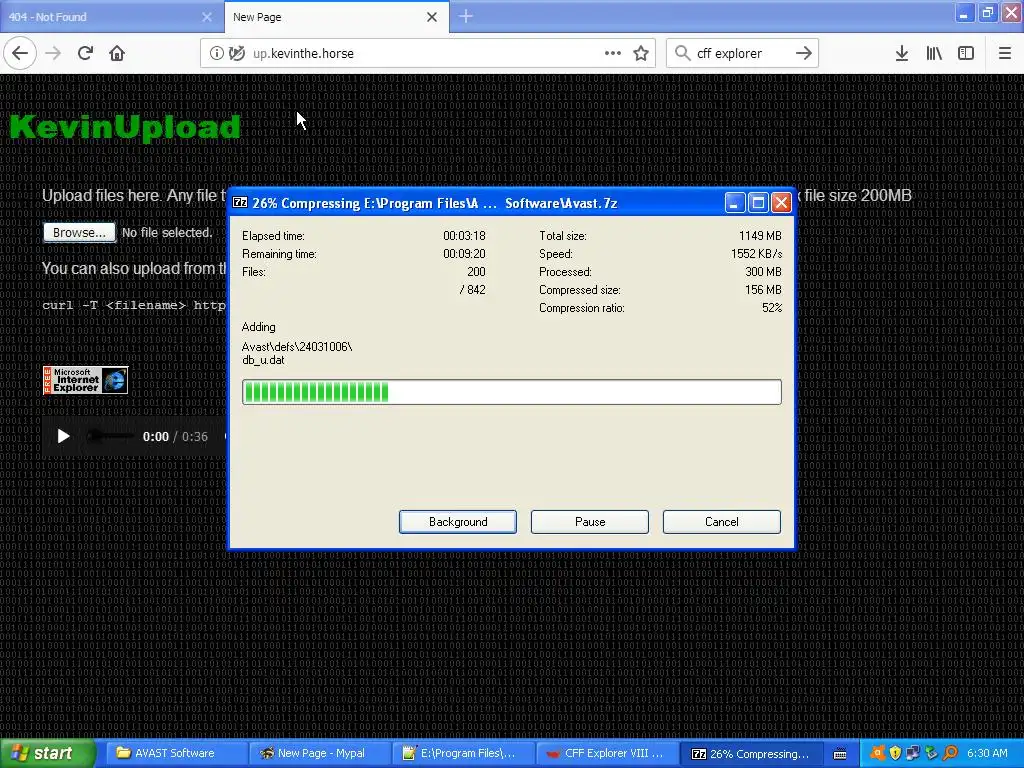1024x768 pixels.
Task: Minimize the 7-Zip compressing dialog
Action: coord(735,202)
